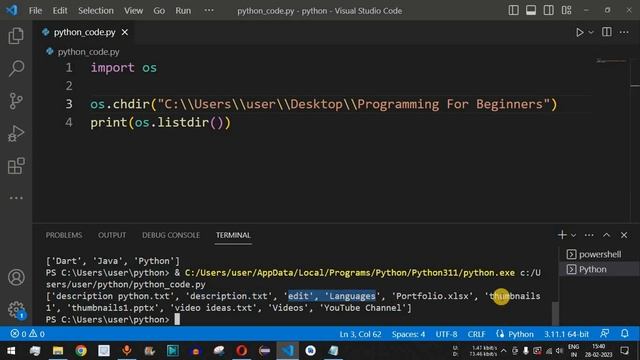This screenshot has height=360, width=640.
Task: Open the Go menu
Action: point(159,11)
